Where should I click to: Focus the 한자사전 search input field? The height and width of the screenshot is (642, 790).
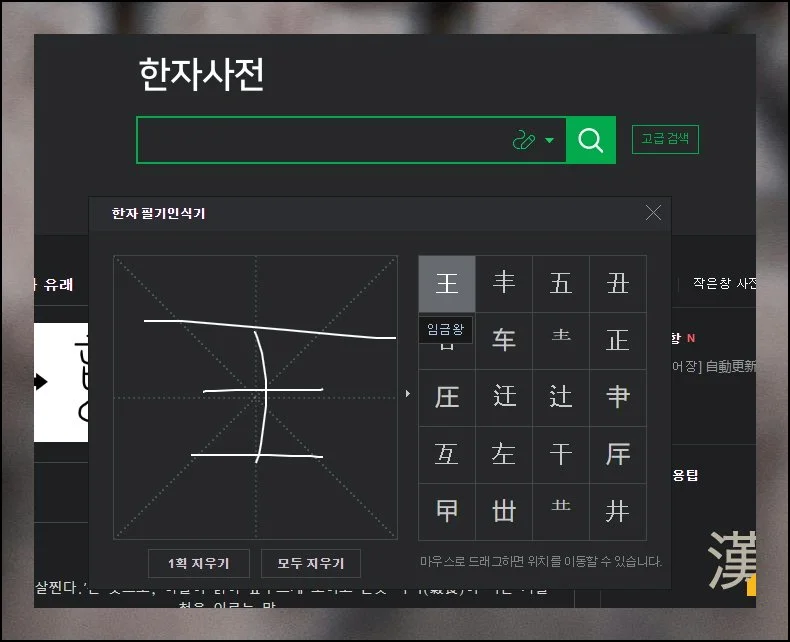(x=320, y=140)
